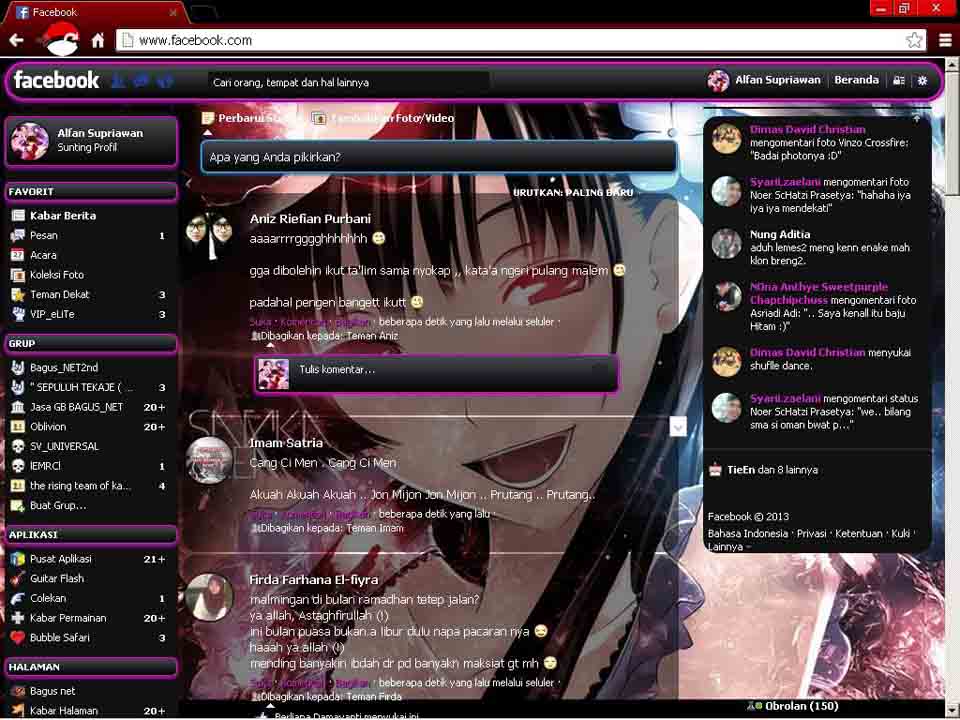
Task: Focus the Cari orang search field
Action: (x=348, y=82)
